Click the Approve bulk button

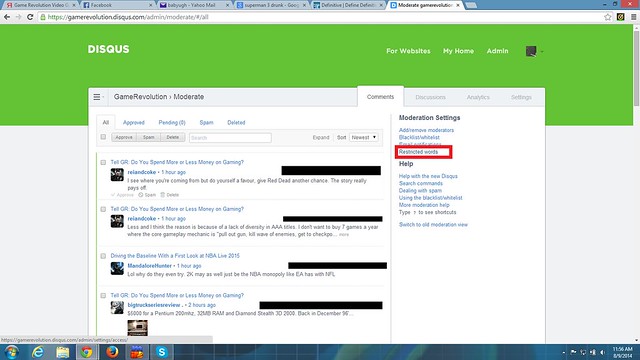[124, 138]
